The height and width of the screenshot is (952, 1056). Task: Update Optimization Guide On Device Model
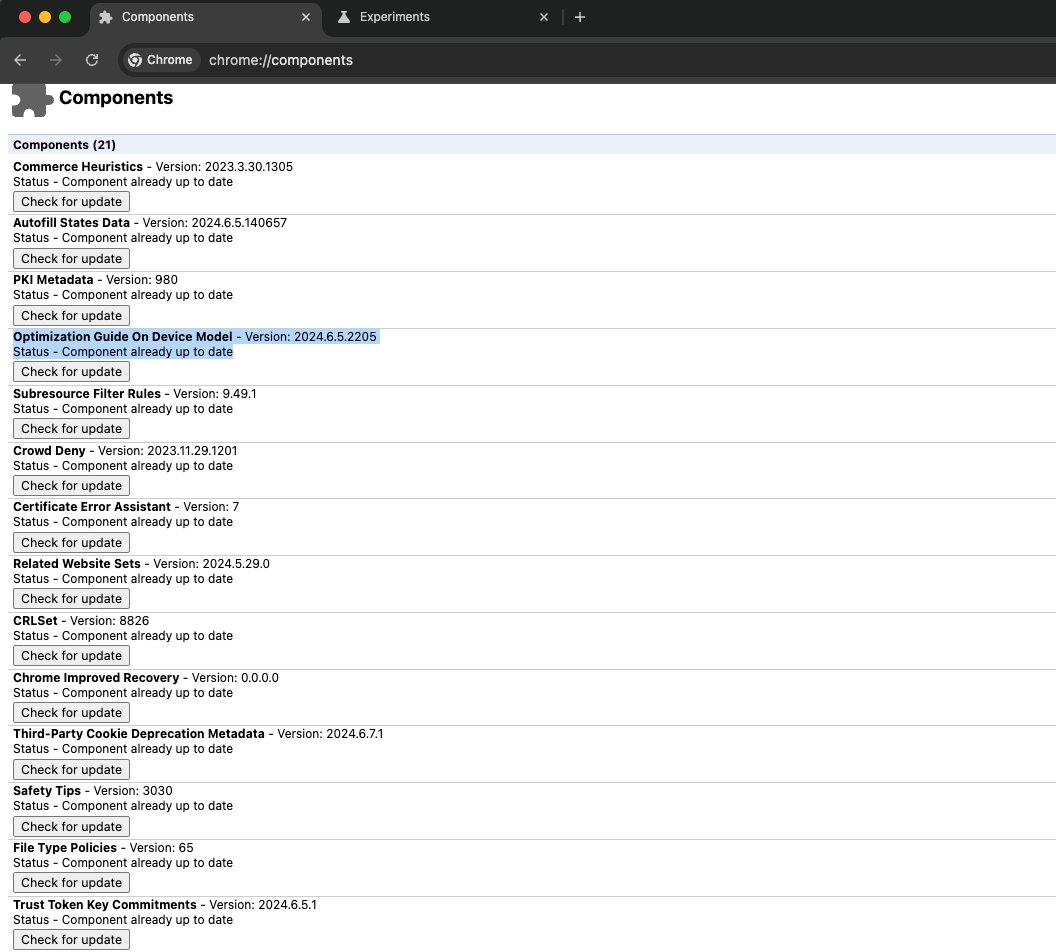click(71, 372)
